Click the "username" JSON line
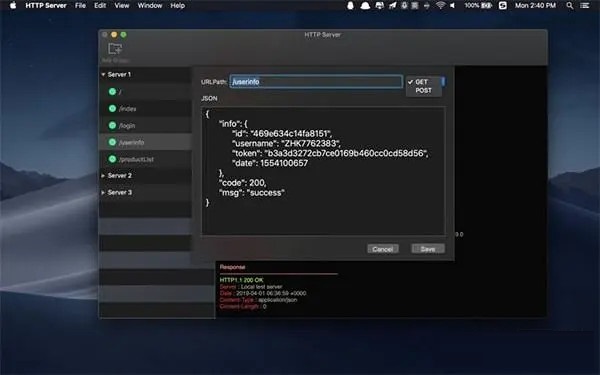This screenshot has height=375, width=600. point(286,143)
